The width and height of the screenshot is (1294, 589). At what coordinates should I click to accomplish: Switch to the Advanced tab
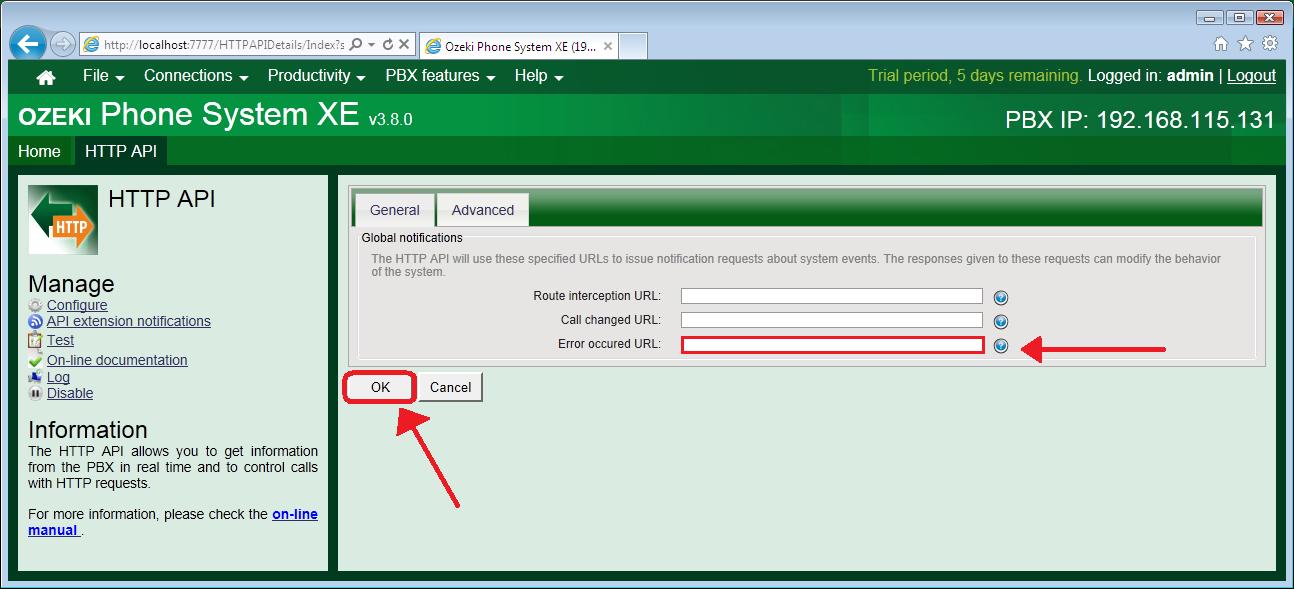click(x=483, y=210)
